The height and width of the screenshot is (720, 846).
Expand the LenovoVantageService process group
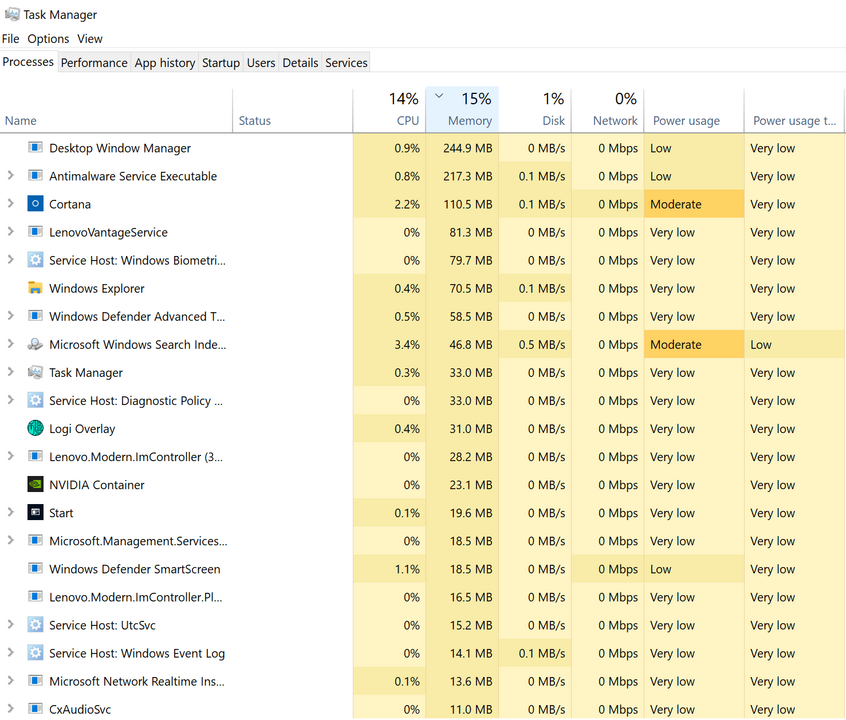[x=10, y=232]
